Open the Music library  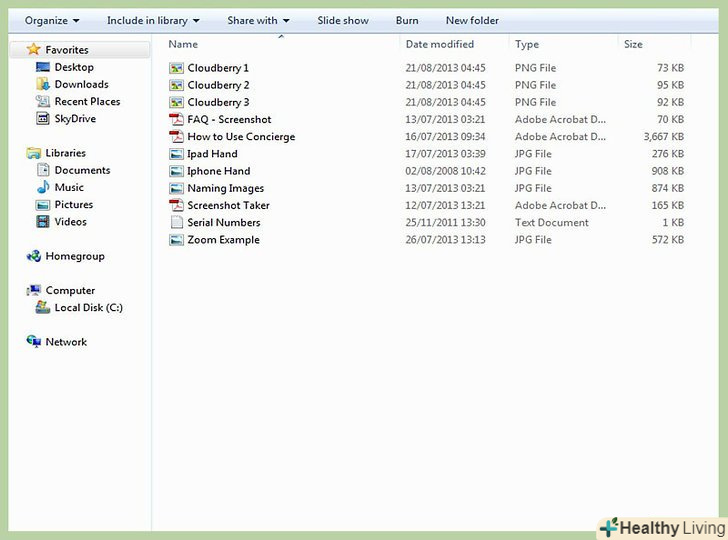(69, 187)
